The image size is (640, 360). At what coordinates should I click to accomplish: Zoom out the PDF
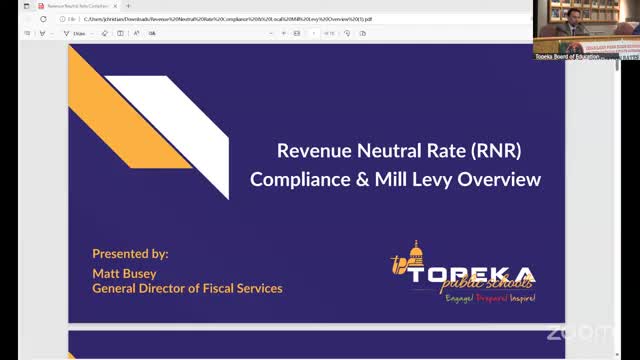point(271,33)
